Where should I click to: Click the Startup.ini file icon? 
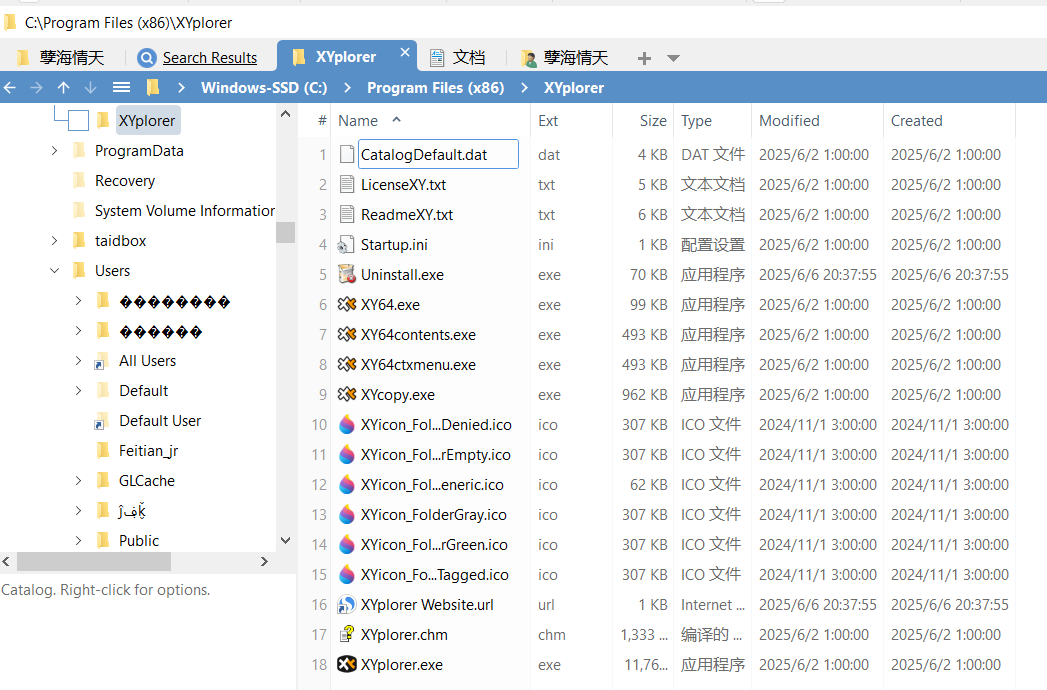pos(346,244)
